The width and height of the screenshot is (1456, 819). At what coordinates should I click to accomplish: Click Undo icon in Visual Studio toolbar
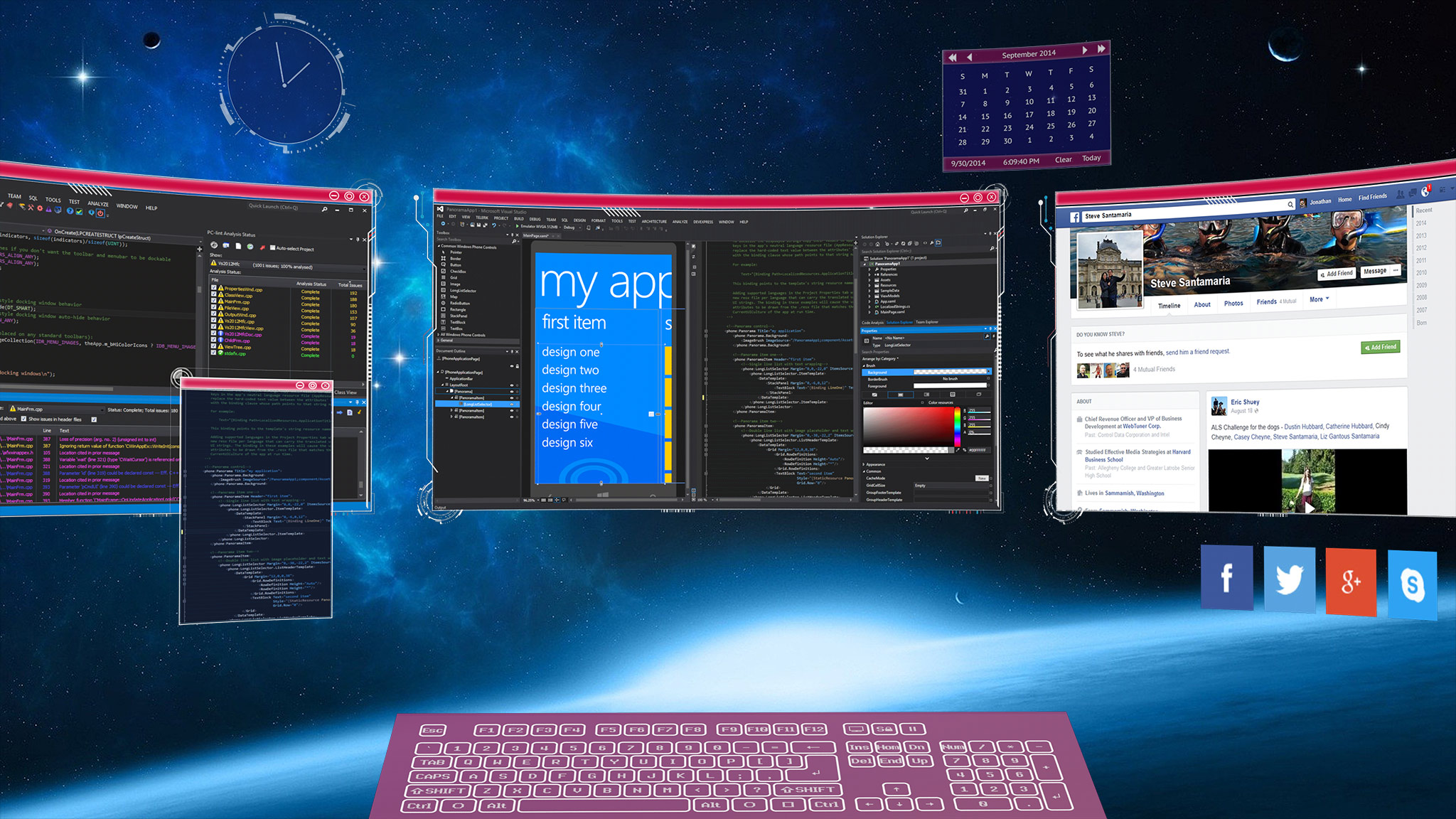pyautogui.click(x=494, y=225)
